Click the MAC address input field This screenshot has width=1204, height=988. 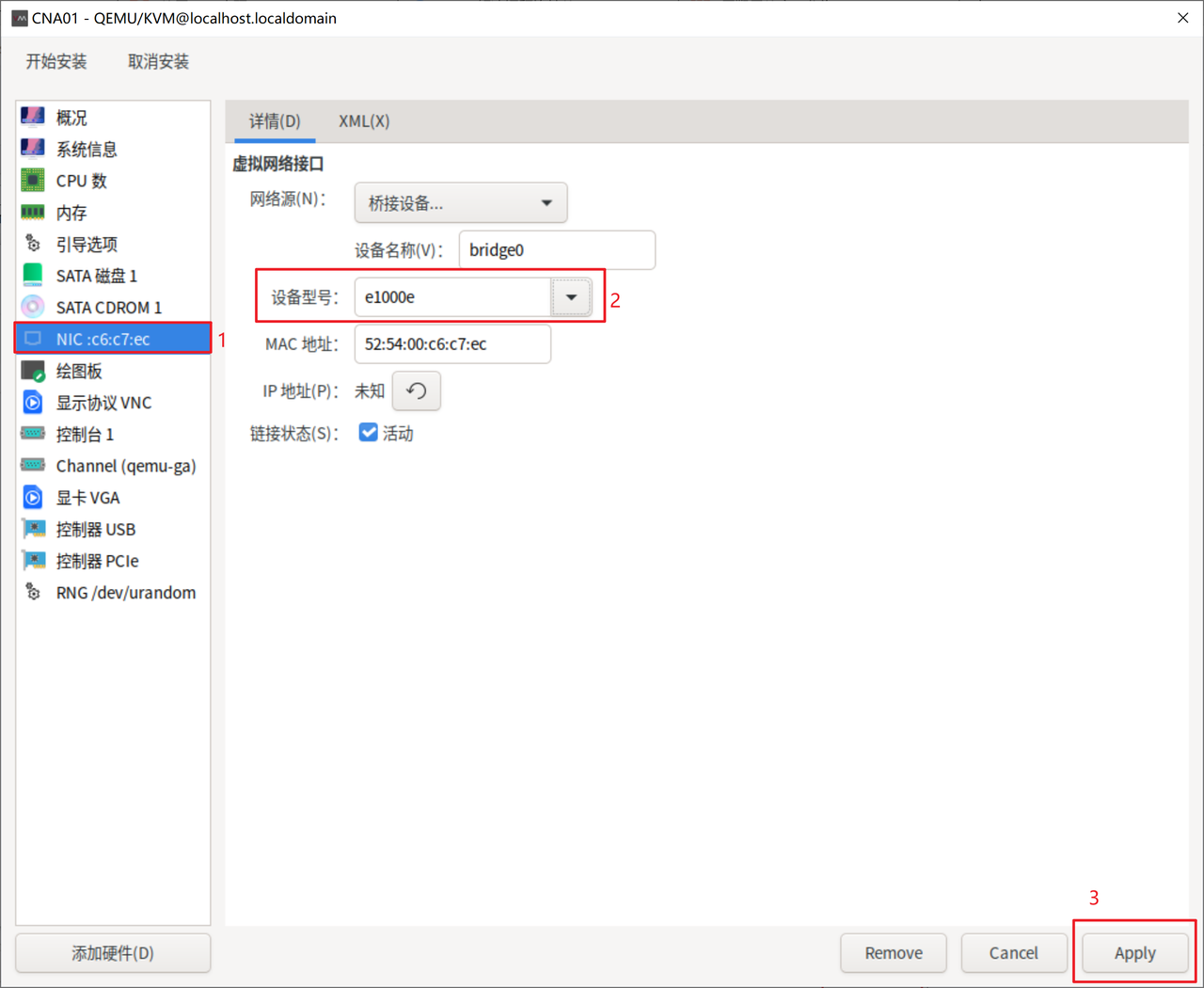click(x=452, y=344)
